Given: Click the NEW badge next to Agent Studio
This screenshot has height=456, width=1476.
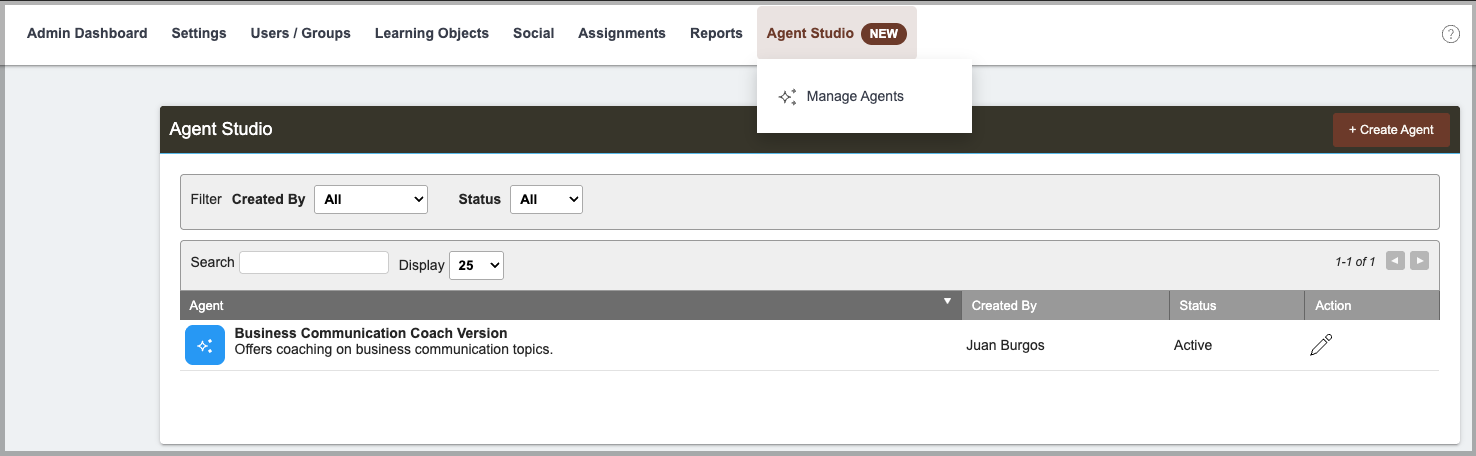Looking at the screenshot, I should 883,33.
